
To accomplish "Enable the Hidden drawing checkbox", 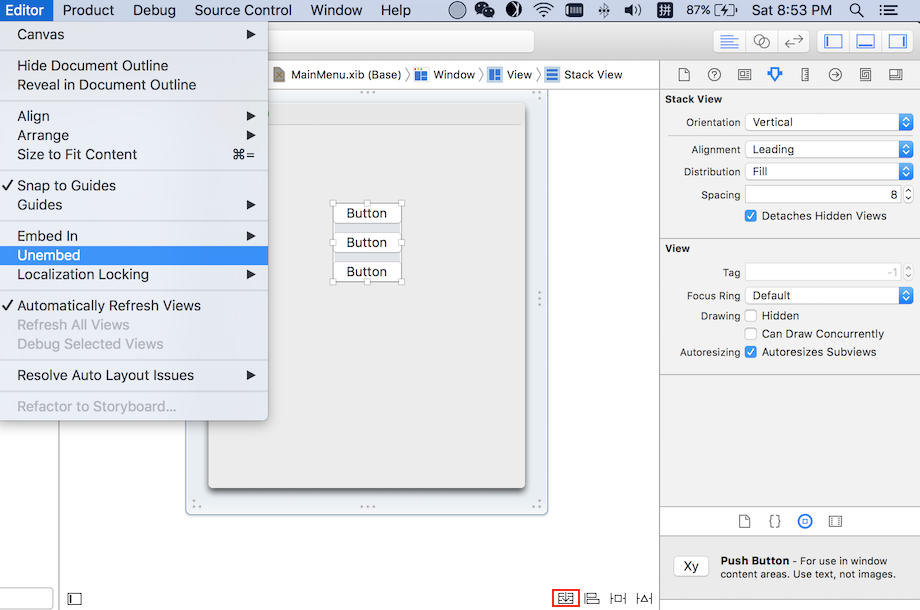I will click(751, 316).
